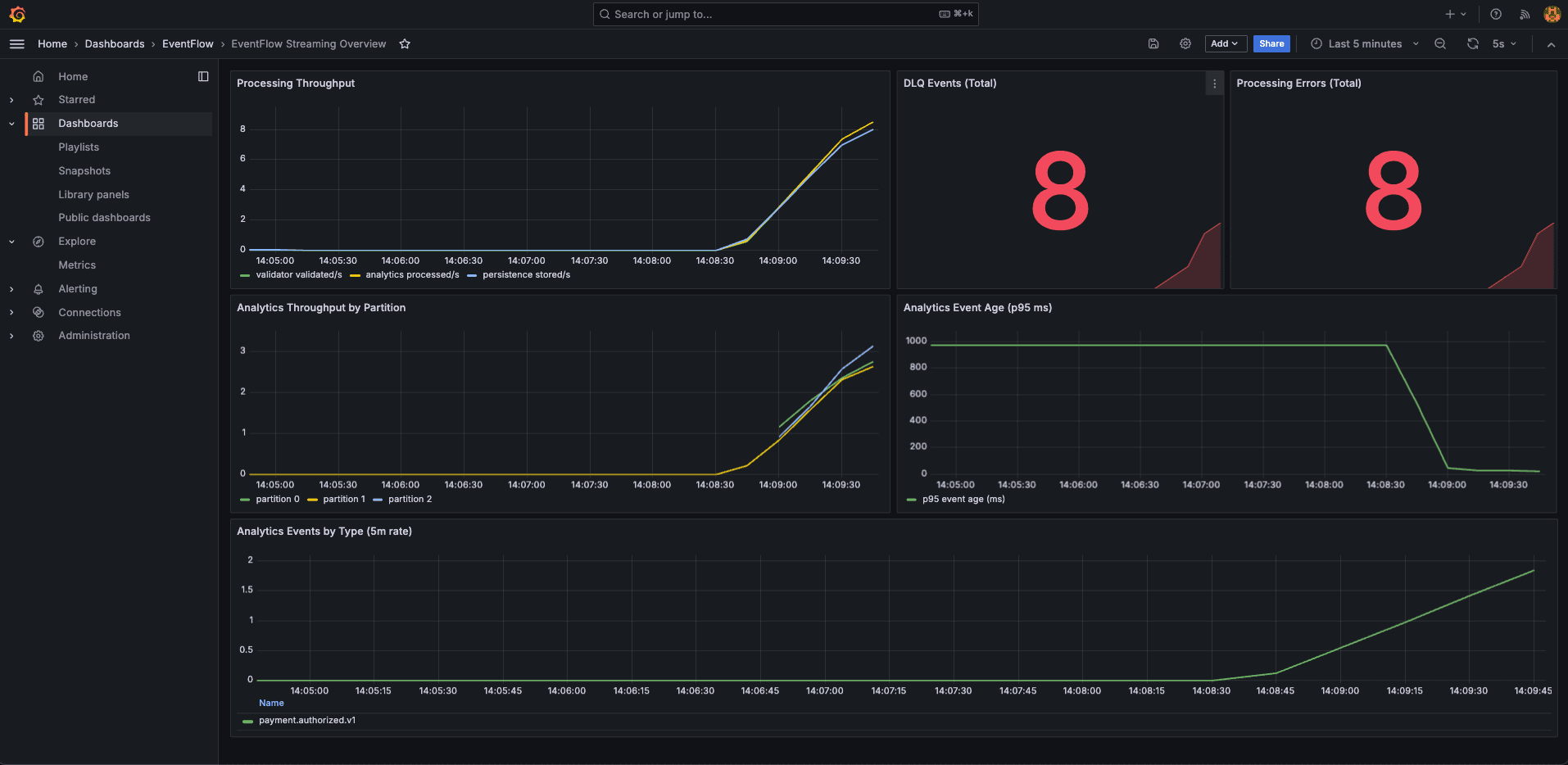Click the Grafana logo icon

(x=17, y=15)
